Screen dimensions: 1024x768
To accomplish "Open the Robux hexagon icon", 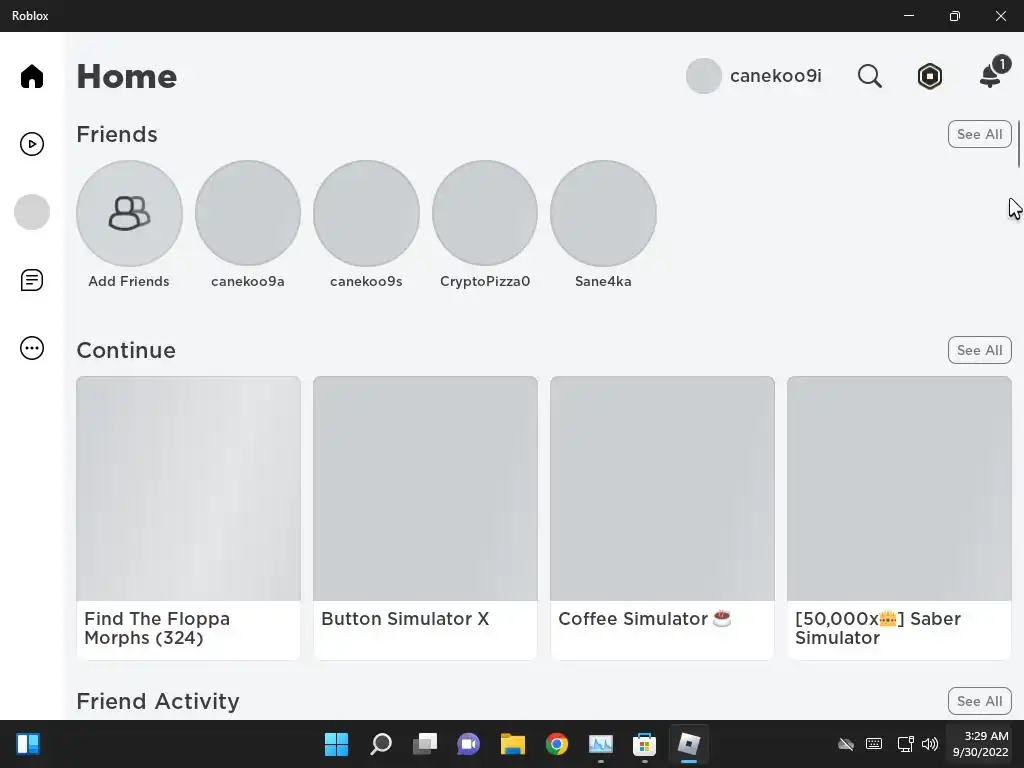I will point(929,76).
